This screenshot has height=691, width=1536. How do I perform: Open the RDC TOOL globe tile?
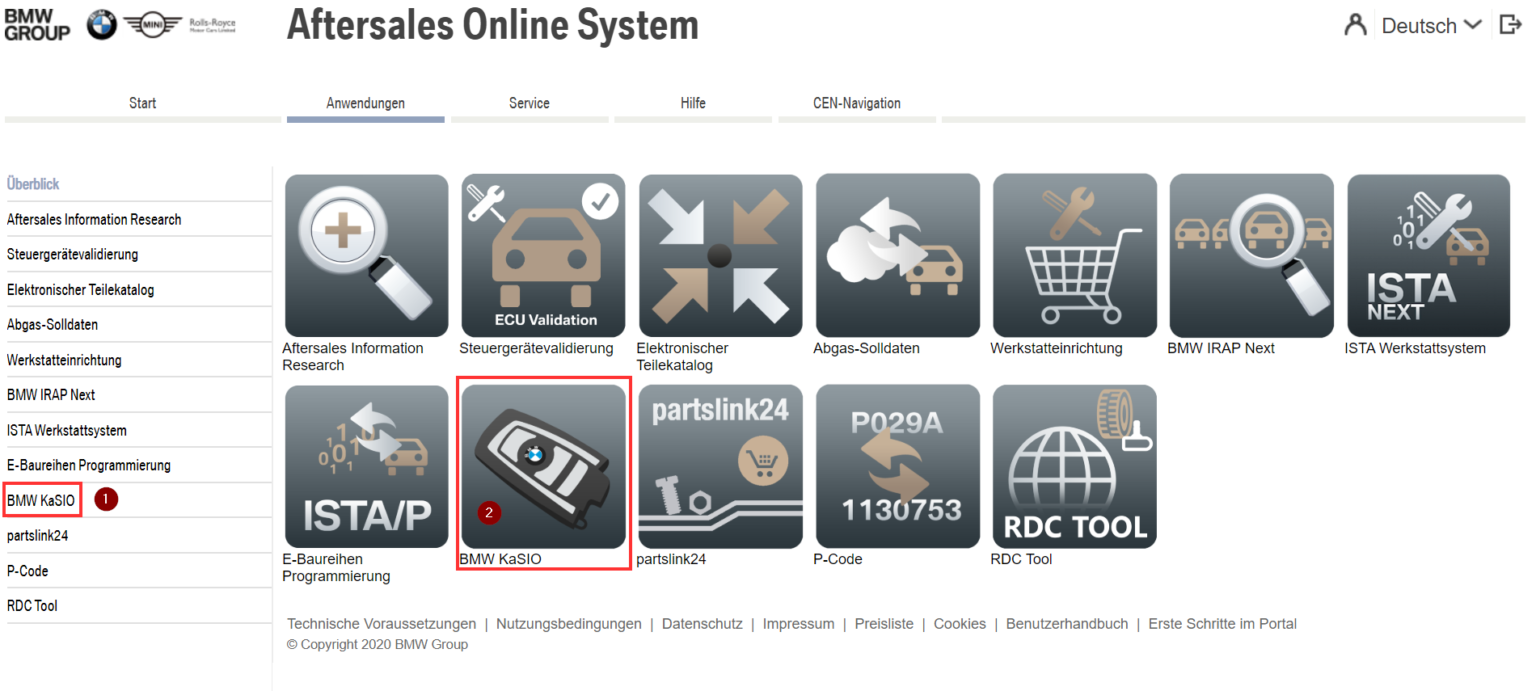click(x=1074, y=466)
